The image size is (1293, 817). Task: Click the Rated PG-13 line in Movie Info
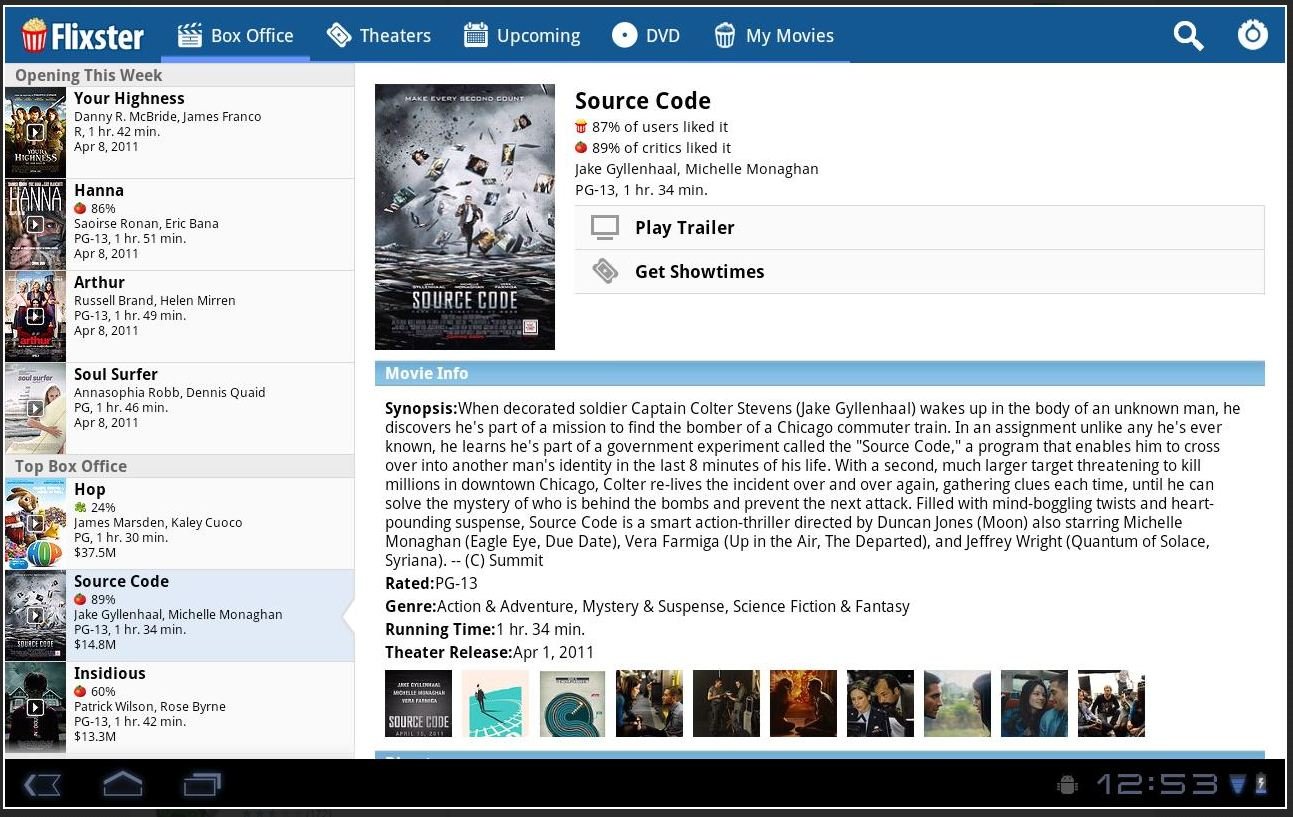pyautogui.click(x=432, y=584)
